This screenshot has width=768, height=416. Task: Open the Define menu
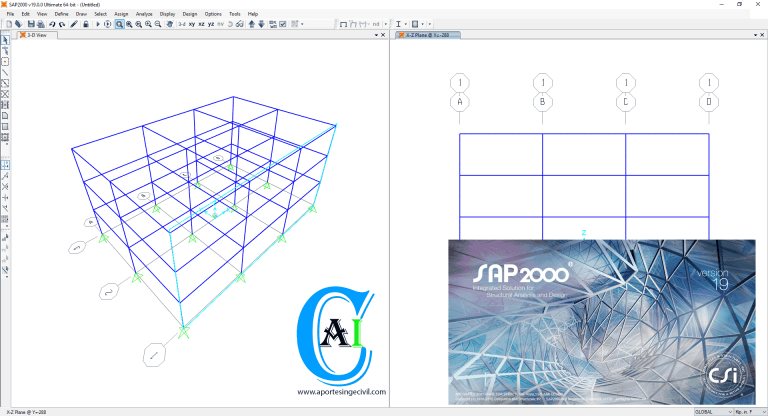coord(62,14)
